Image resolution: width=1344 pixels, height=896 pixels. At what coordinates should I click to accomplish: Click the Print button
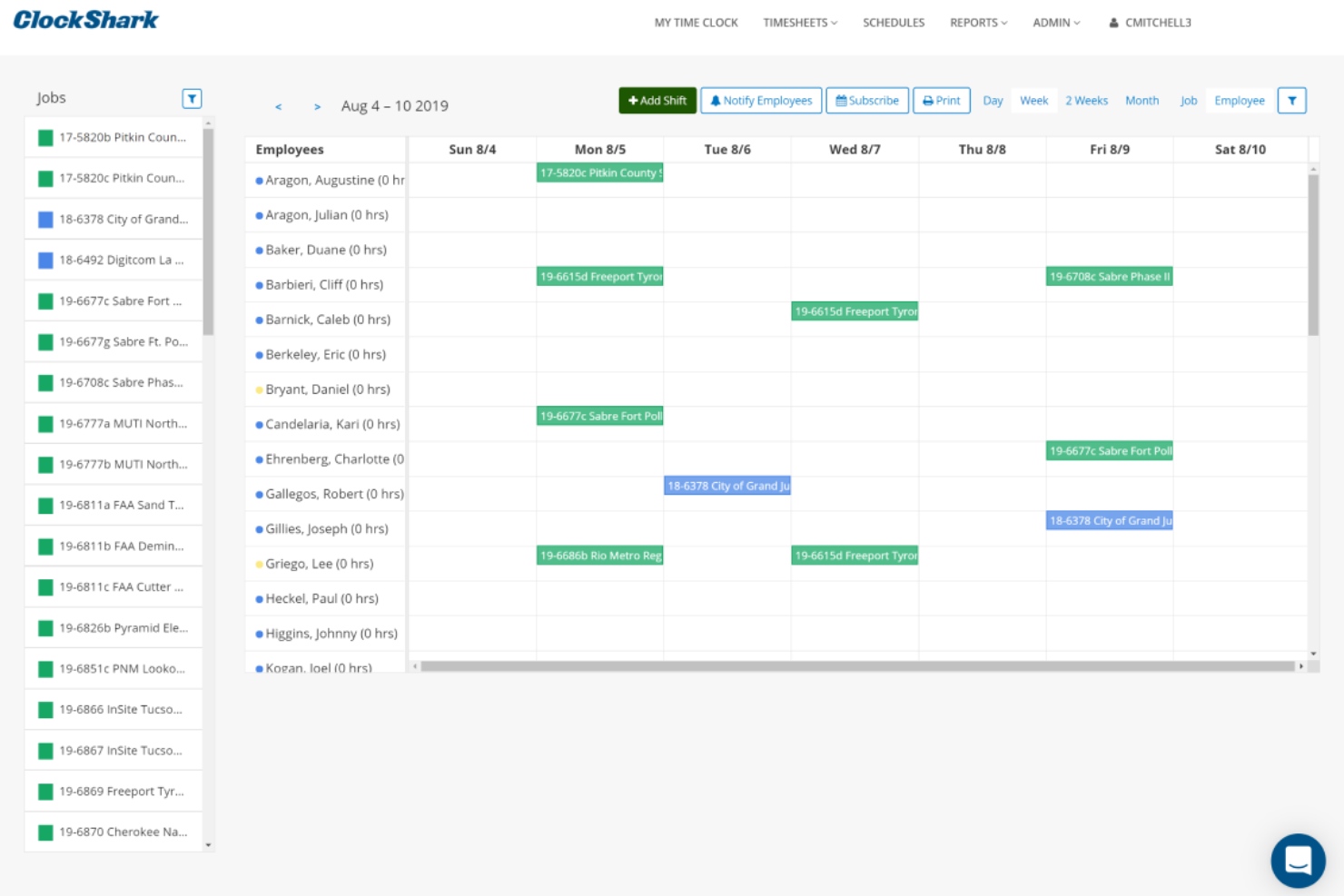[941, 101]
